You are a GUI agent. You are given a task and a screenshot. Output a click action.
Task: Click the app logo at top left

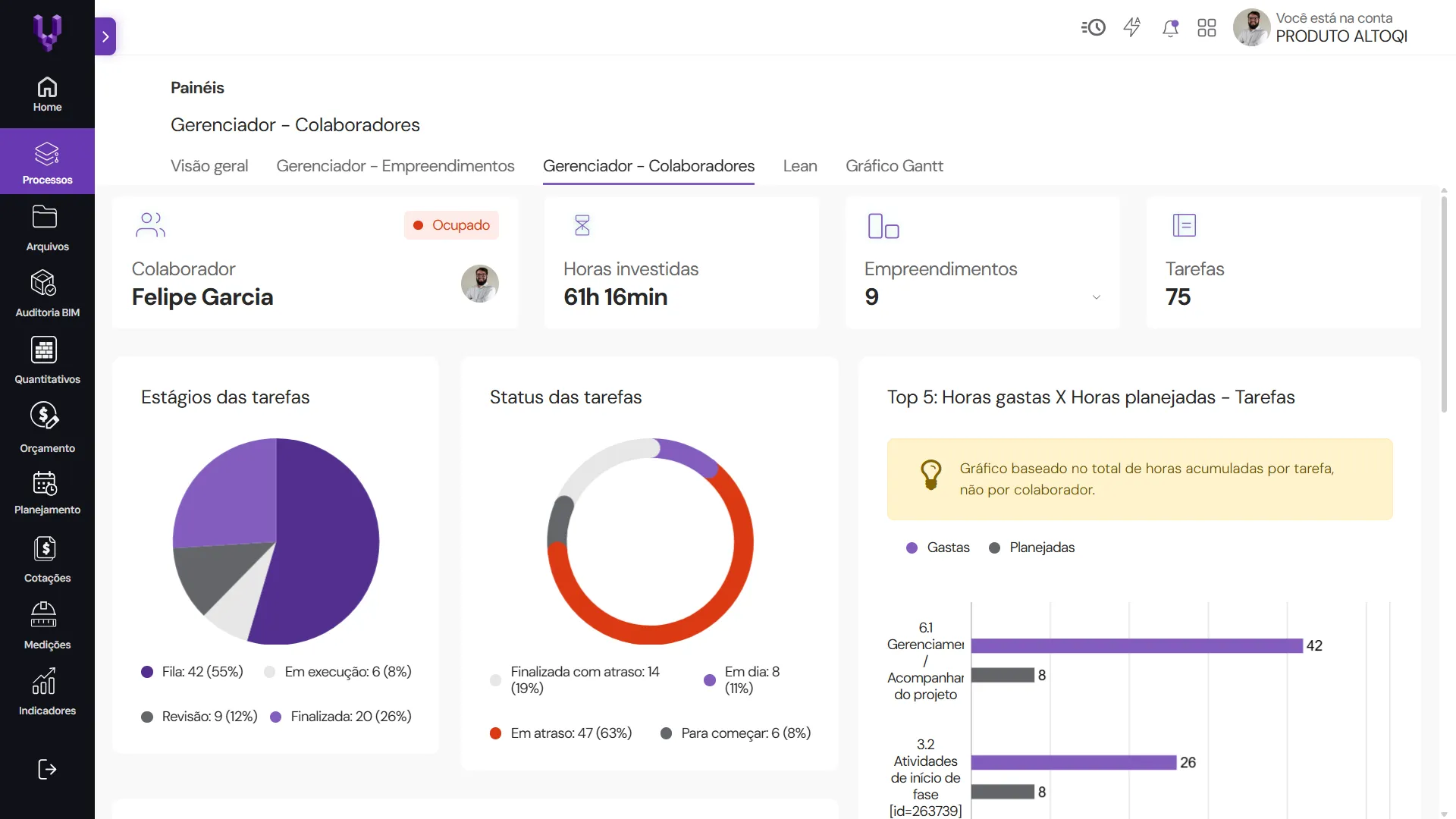[47, 33]
